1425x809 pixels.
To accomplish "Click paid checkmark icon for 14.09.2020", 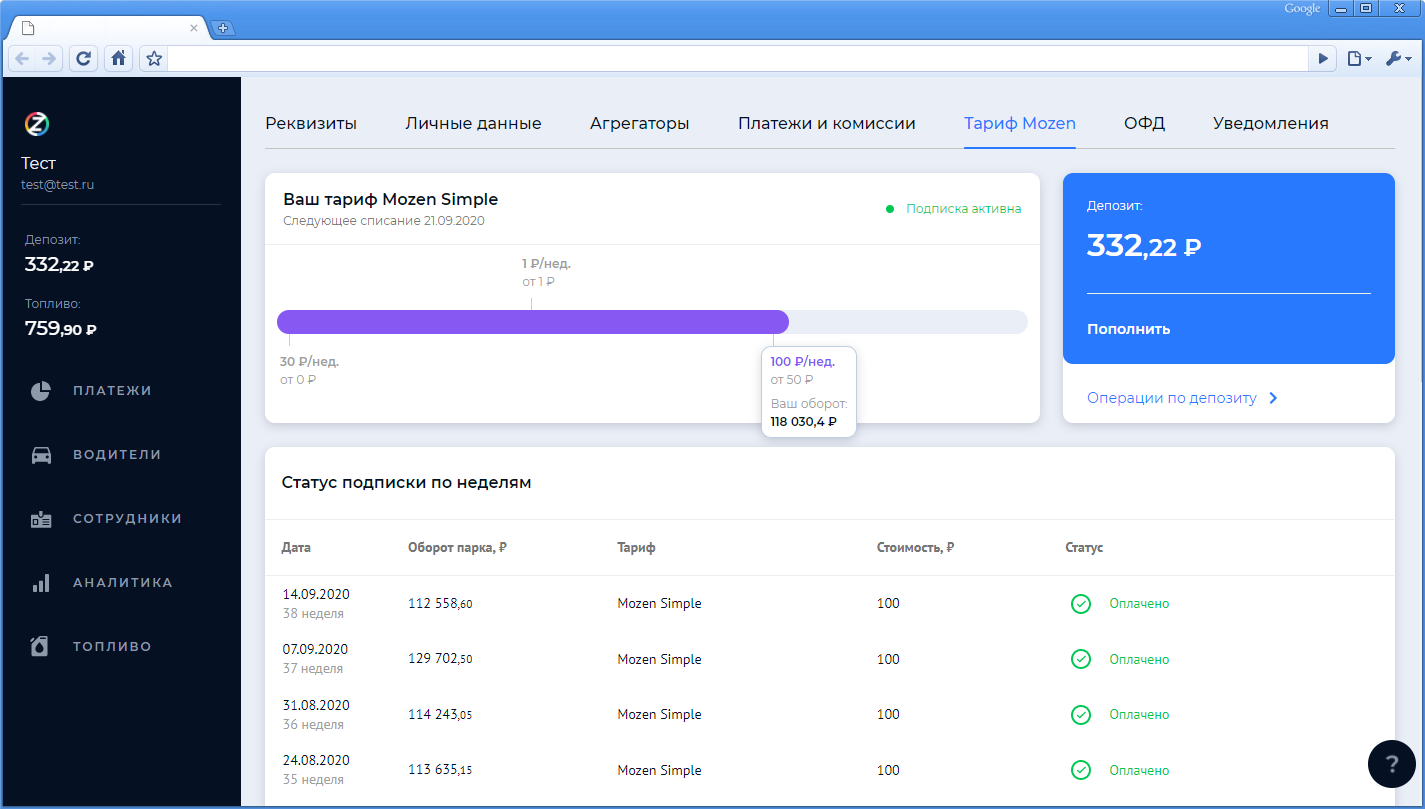I will 1081,604.
